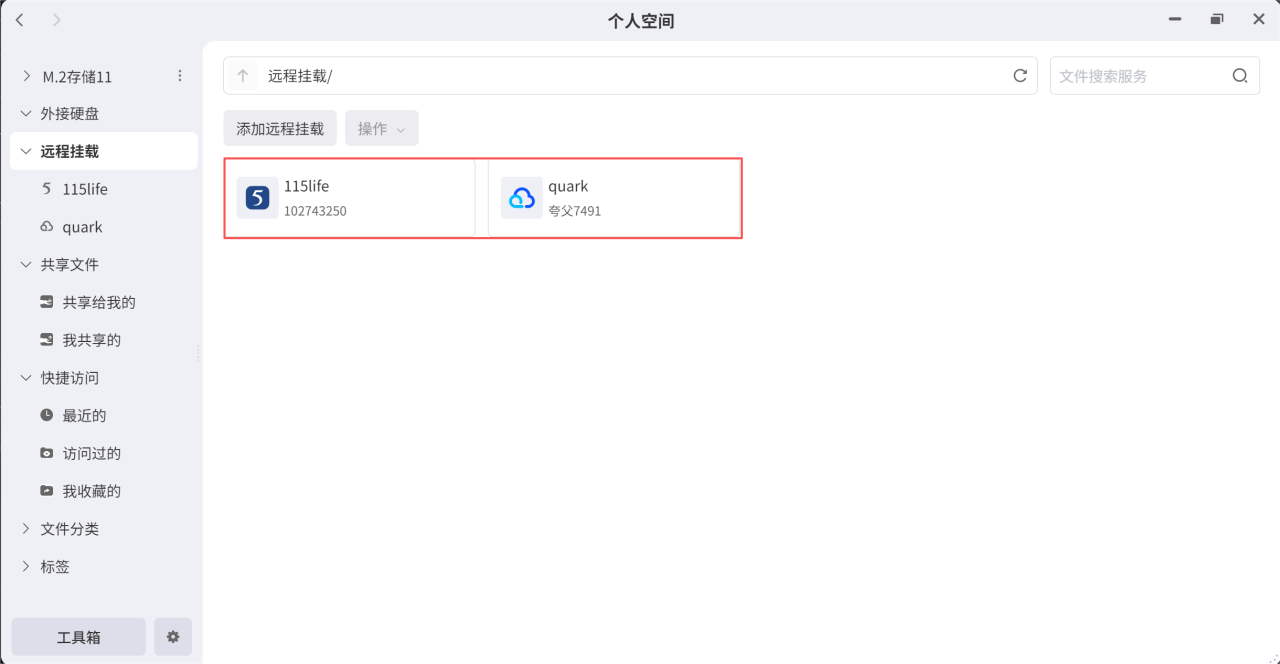The width and height of the screenshot is (1280, 664).
Task: Expand the 文件分类 section
Action: 26,529
